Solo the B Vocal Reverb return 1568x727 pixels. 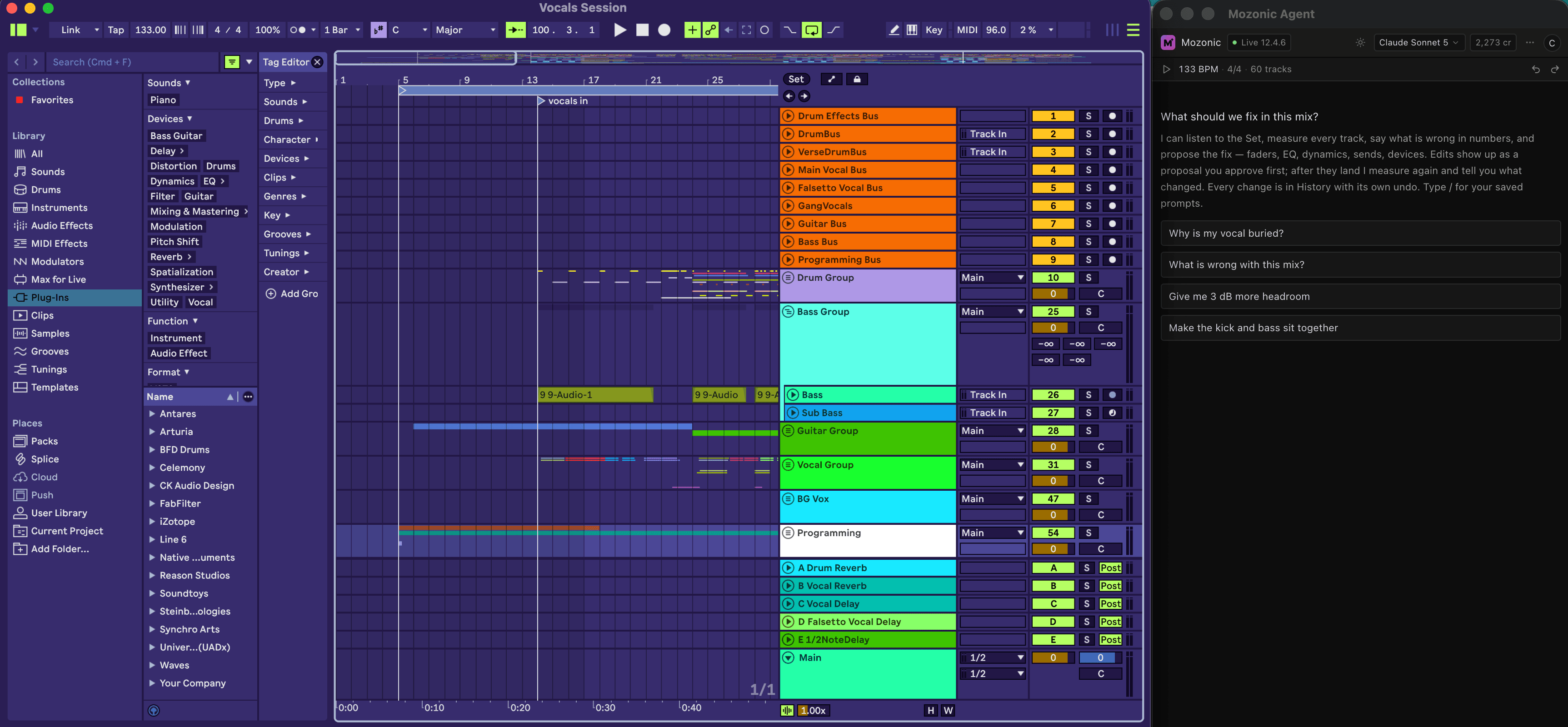(x=1087, y=586)
